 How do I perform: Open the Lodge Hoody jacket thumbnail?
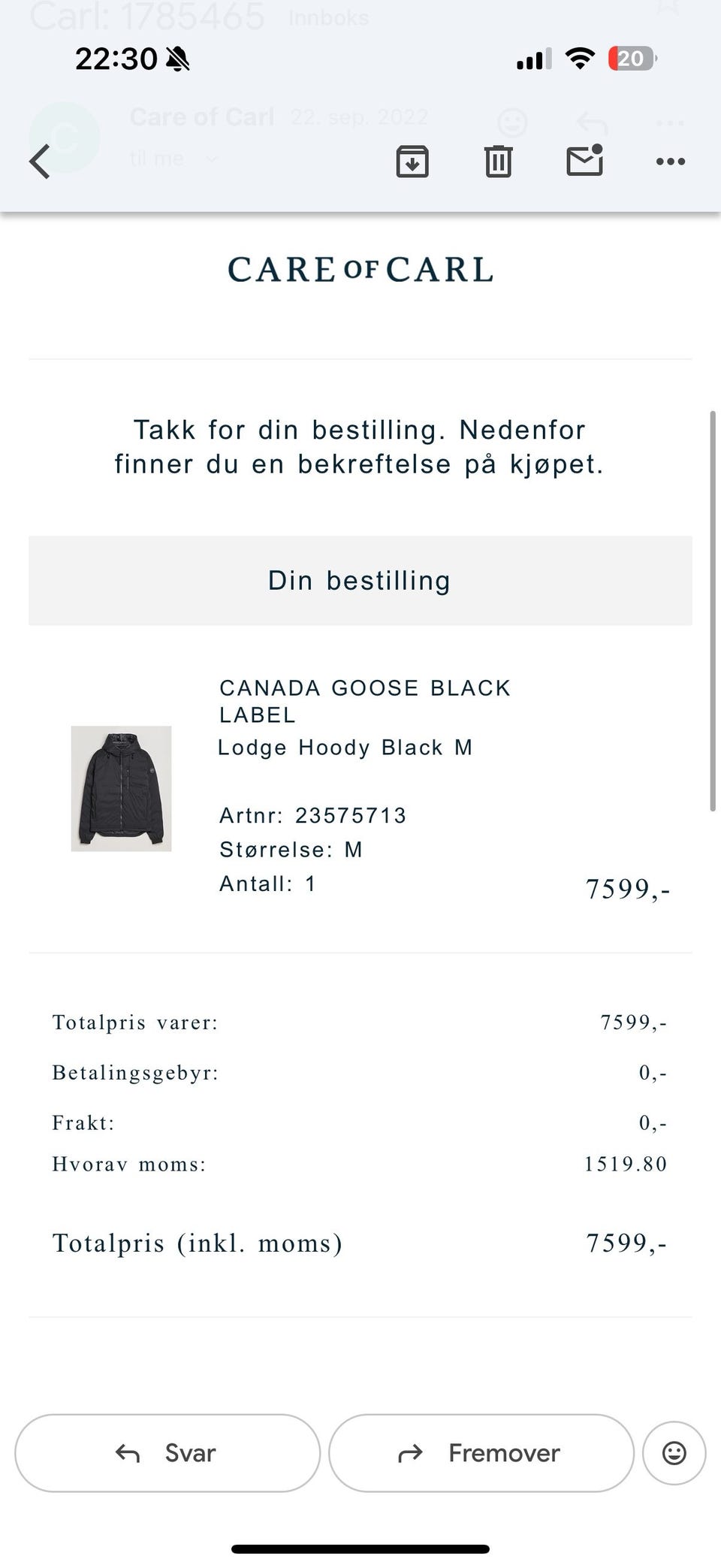[121, 788]
